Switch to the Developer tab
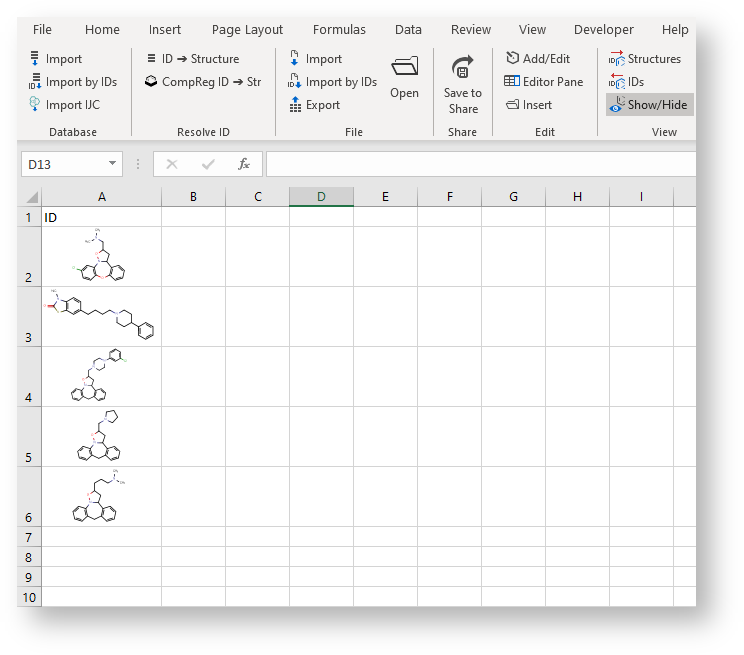The width and height of the screenshot is (744, 655). pos(604,30)
